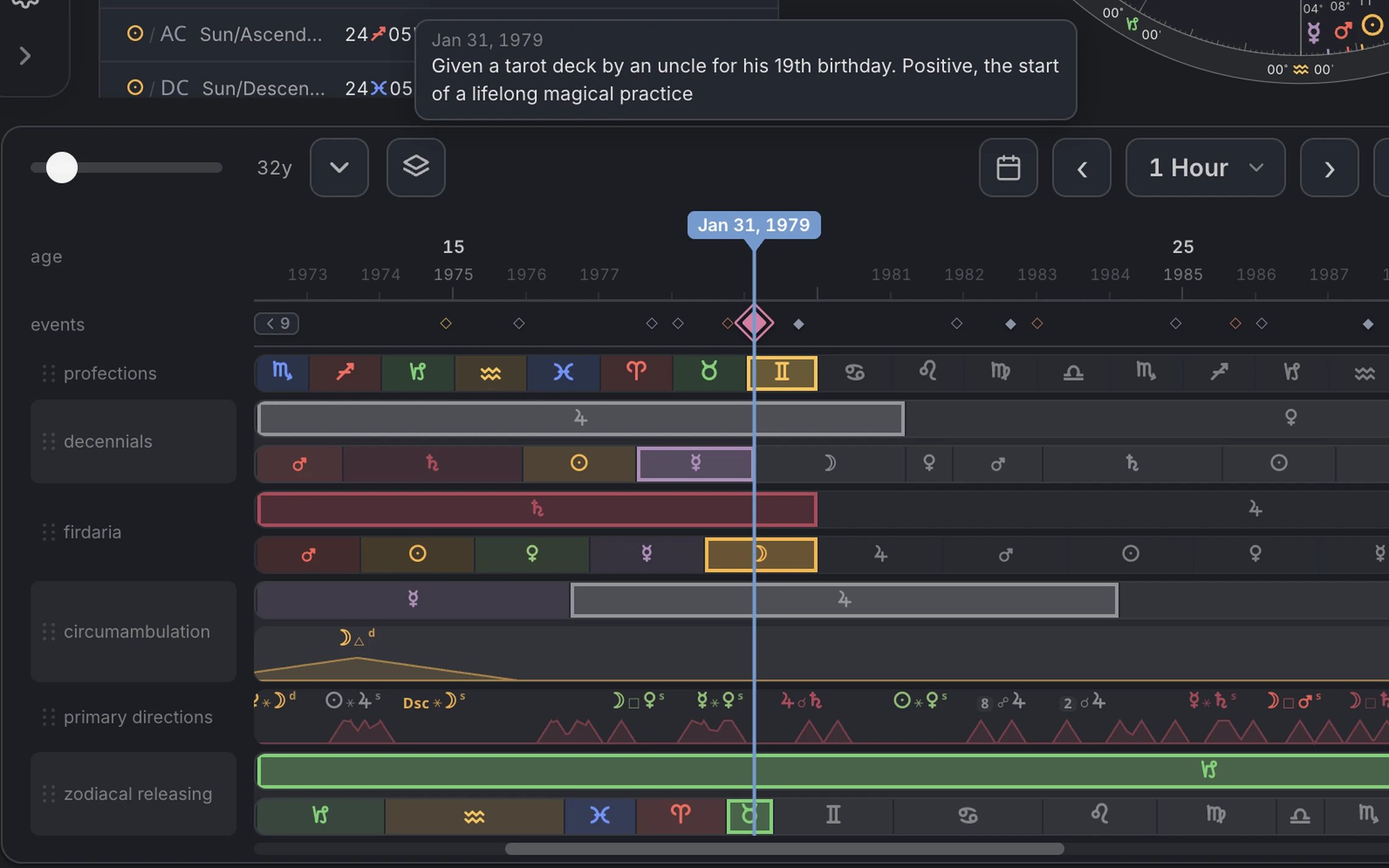
Task: Select Taurus zodiacal releasing sub-period
Action: point(749,816)
